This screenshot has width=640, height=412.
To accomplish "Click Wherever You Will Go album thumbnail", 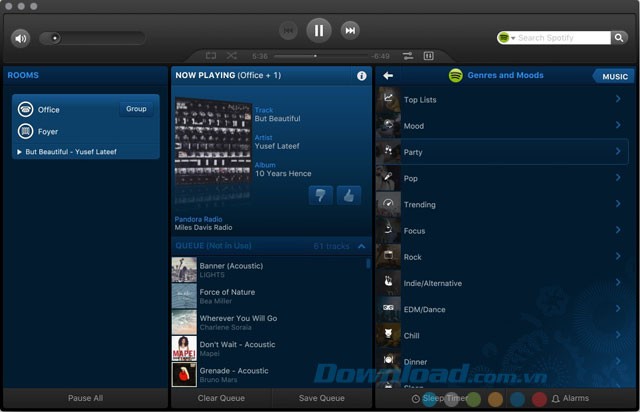I will tap(184, 322).
